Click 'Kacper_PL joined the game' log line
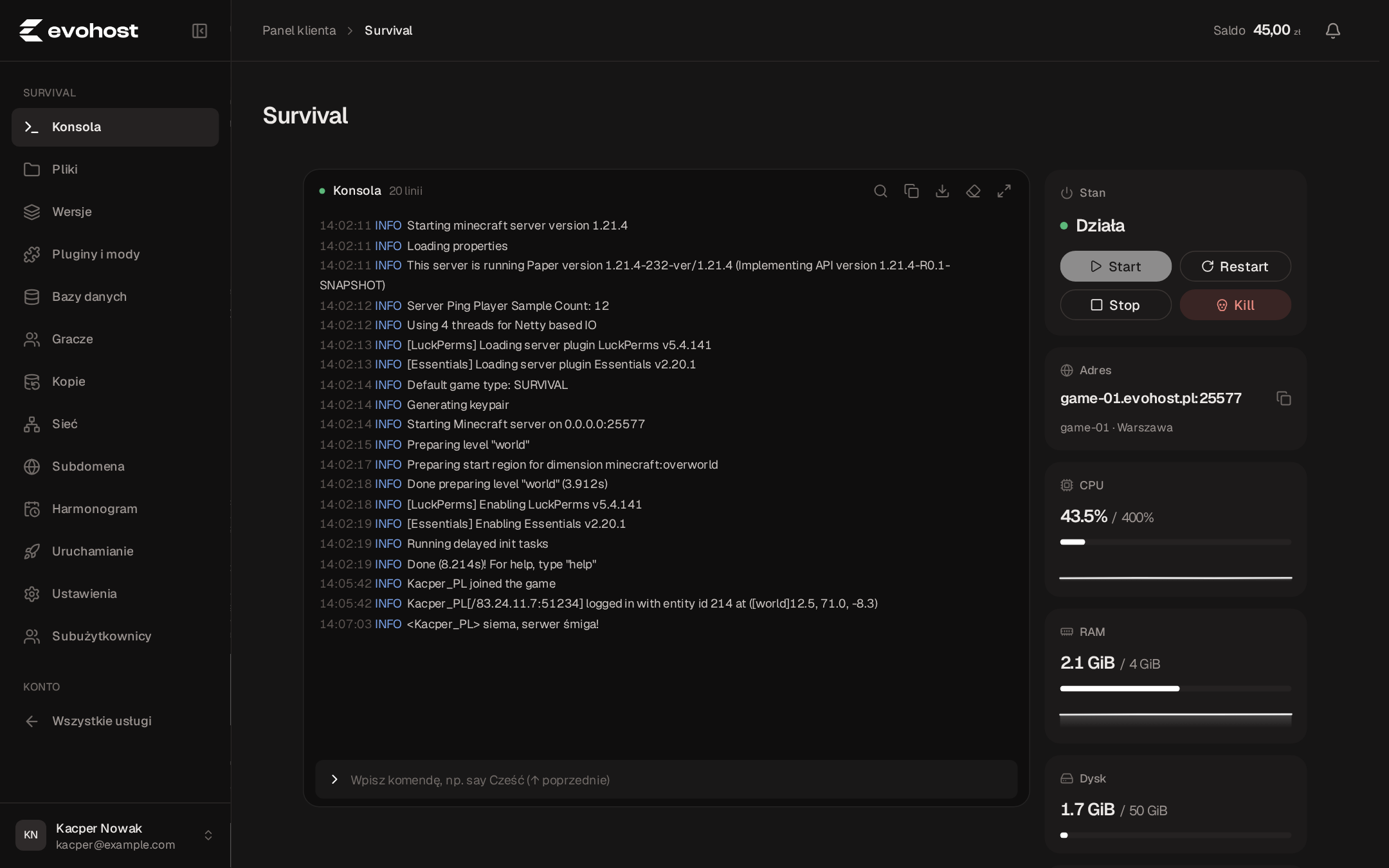The height and width of the screenshot is (868, 1389). pos(481,584)
